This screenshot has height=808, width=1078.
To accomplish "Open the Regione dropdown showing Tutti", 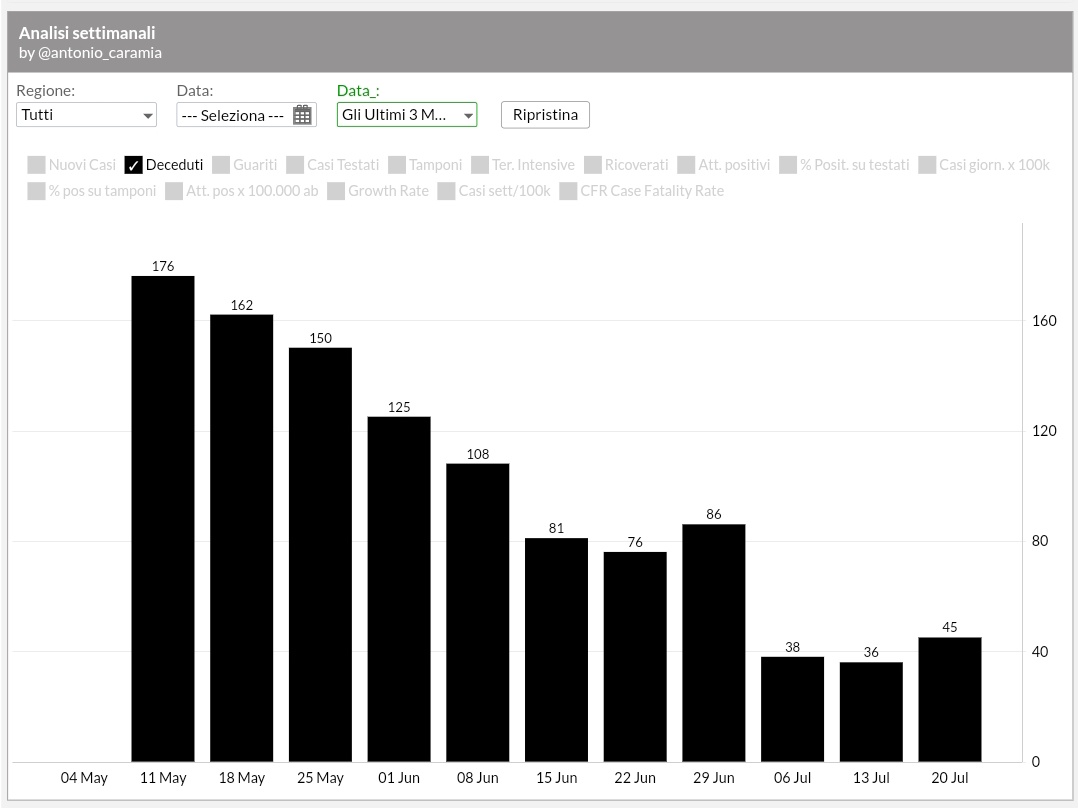I will coord(87,115).
